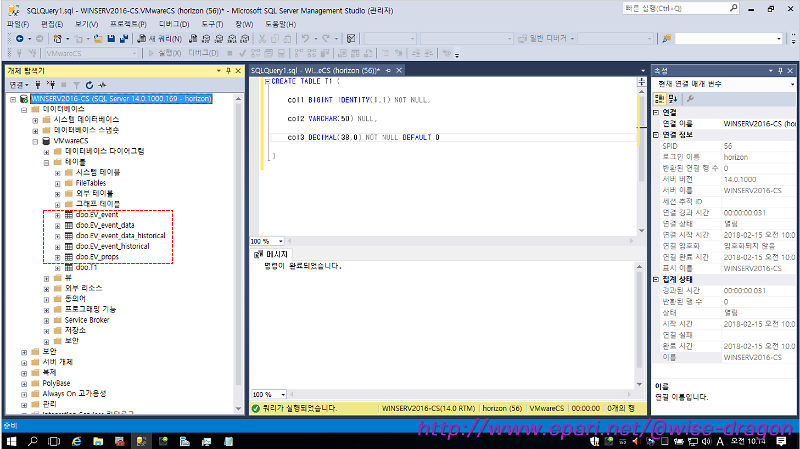The image size is (800, 449).
Task: Open the 도움말(H) menu
Action: click(x=280, y=24)
